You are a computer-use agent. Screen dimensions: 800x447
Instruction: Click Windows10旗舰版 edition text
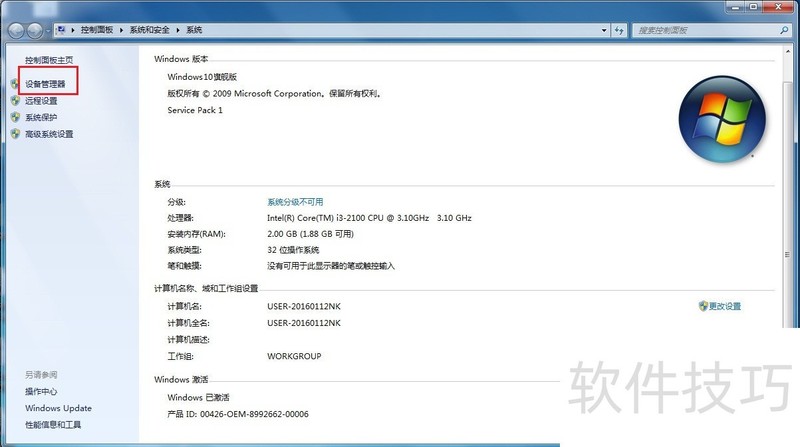[202, 77]
